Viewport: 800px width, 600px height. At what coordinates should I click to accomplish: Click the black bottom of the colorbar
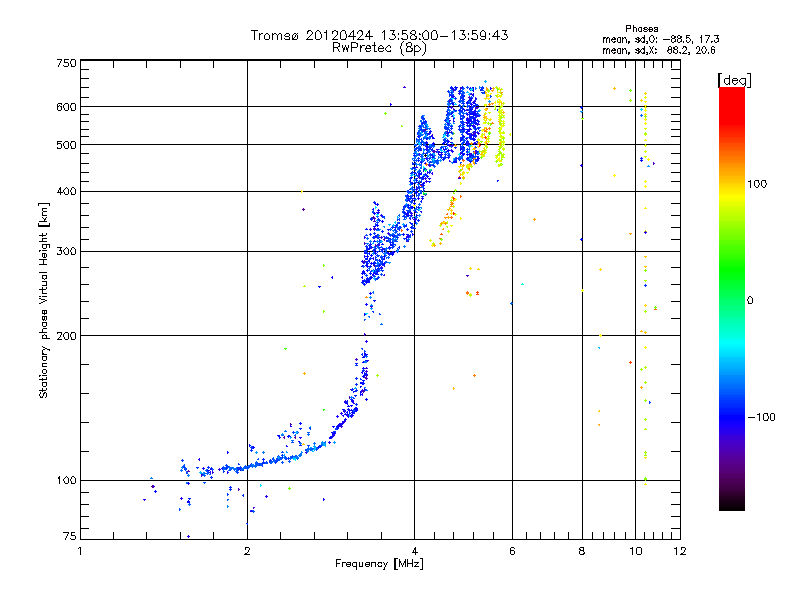[x=732, y=503]
